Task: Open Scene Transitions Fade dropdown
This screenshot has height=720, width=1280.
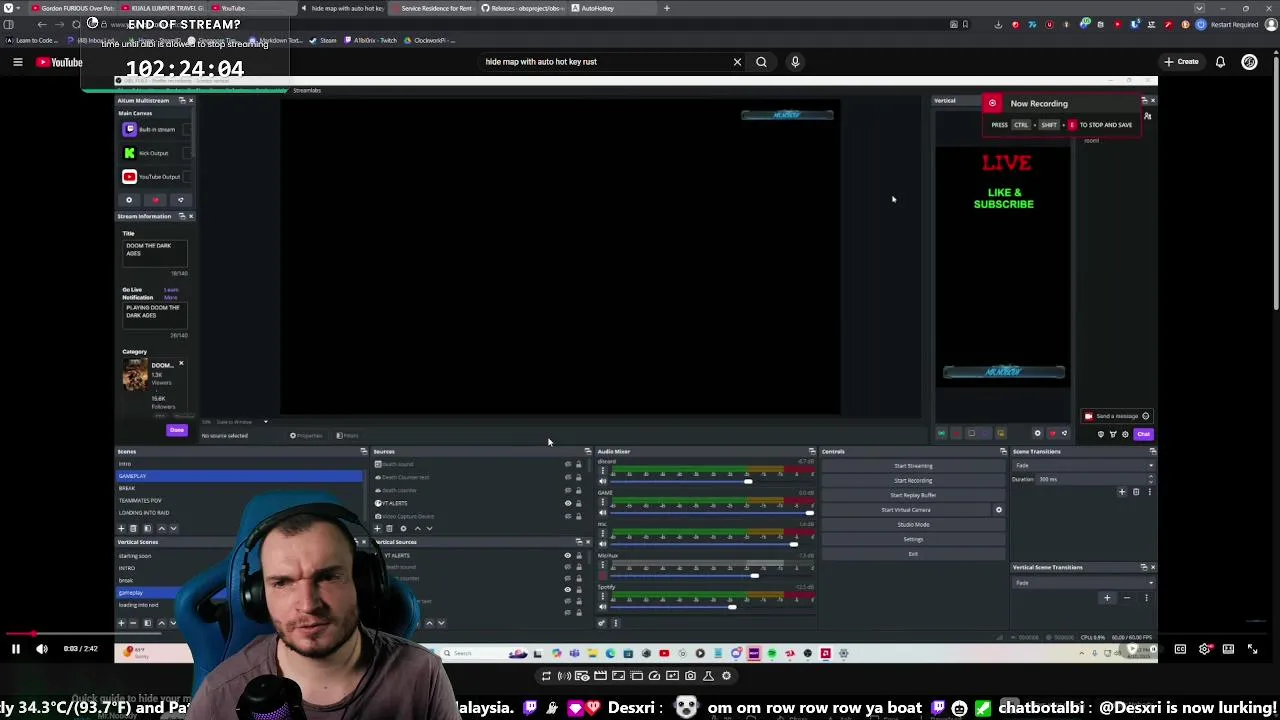Action: coord(1084,466)
